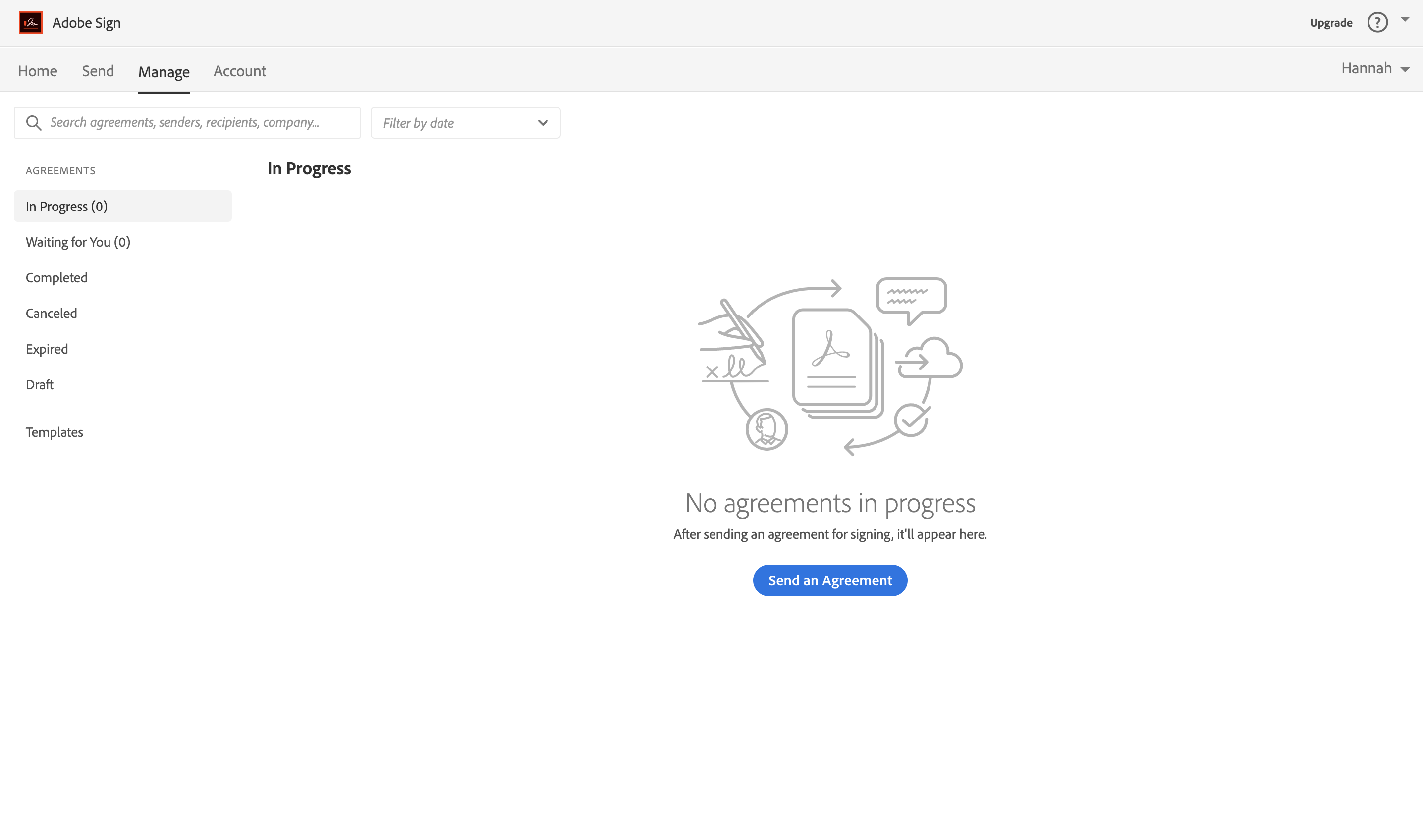Image resolution: width=1423 pixels, height=840 pixels.
Task: Click the Adobe Sign logo icon
Action: pos(31,23)
